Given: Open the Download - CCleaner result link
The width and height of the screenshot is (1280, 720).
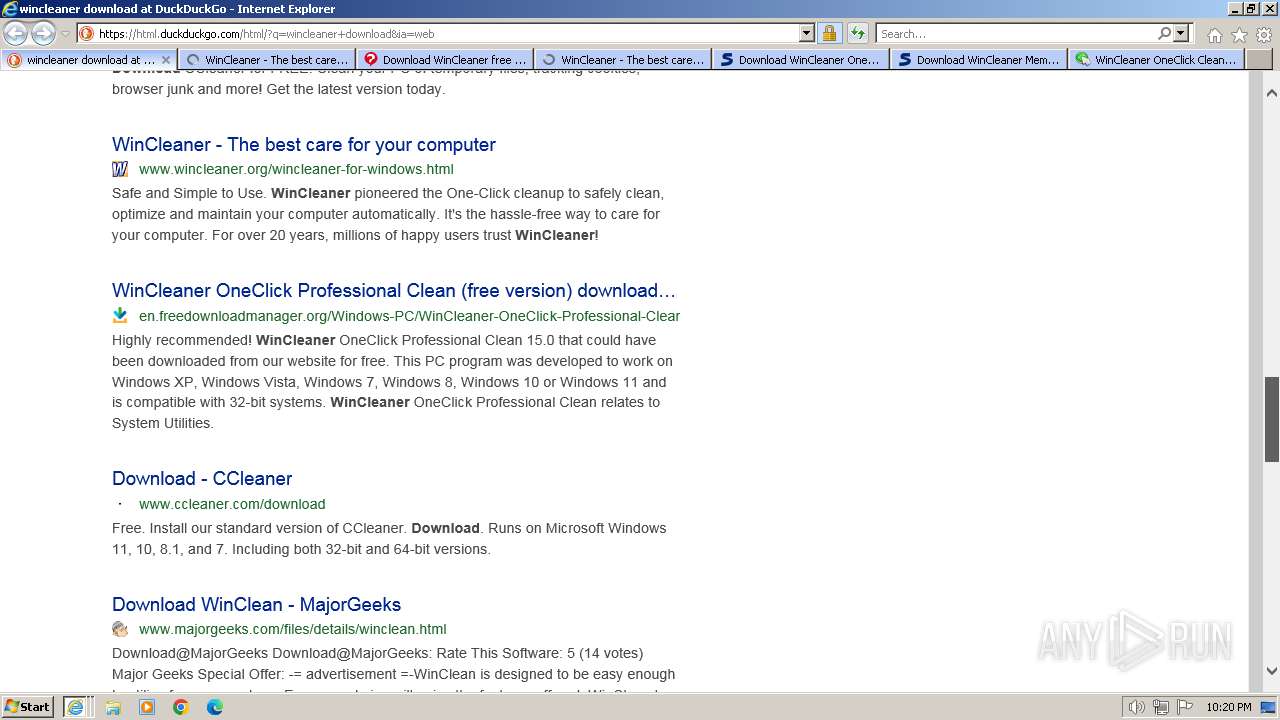Looking at the screenshot, I should click(x=202, y=479).
